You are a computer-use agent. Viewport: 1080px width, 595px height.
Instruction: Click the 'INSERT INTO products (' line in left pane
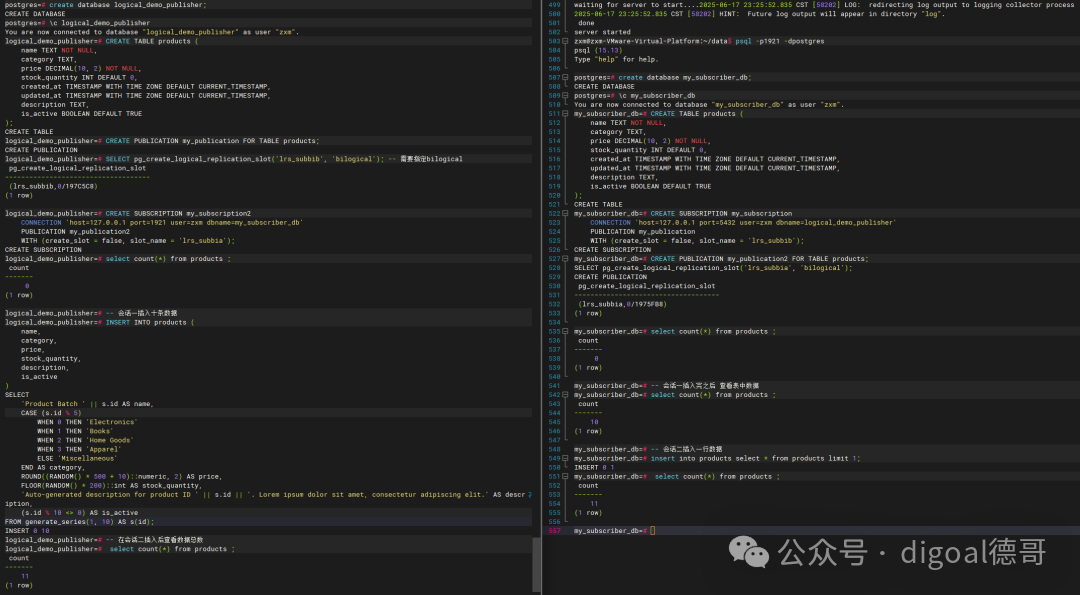[99, 322]
